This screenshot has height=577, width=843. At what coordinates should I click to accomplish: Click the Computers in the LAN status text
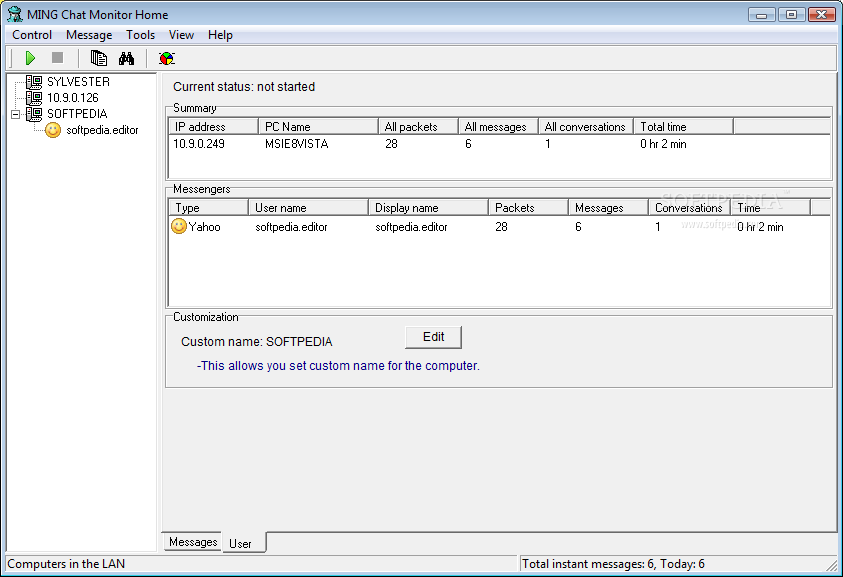(66, 564)
